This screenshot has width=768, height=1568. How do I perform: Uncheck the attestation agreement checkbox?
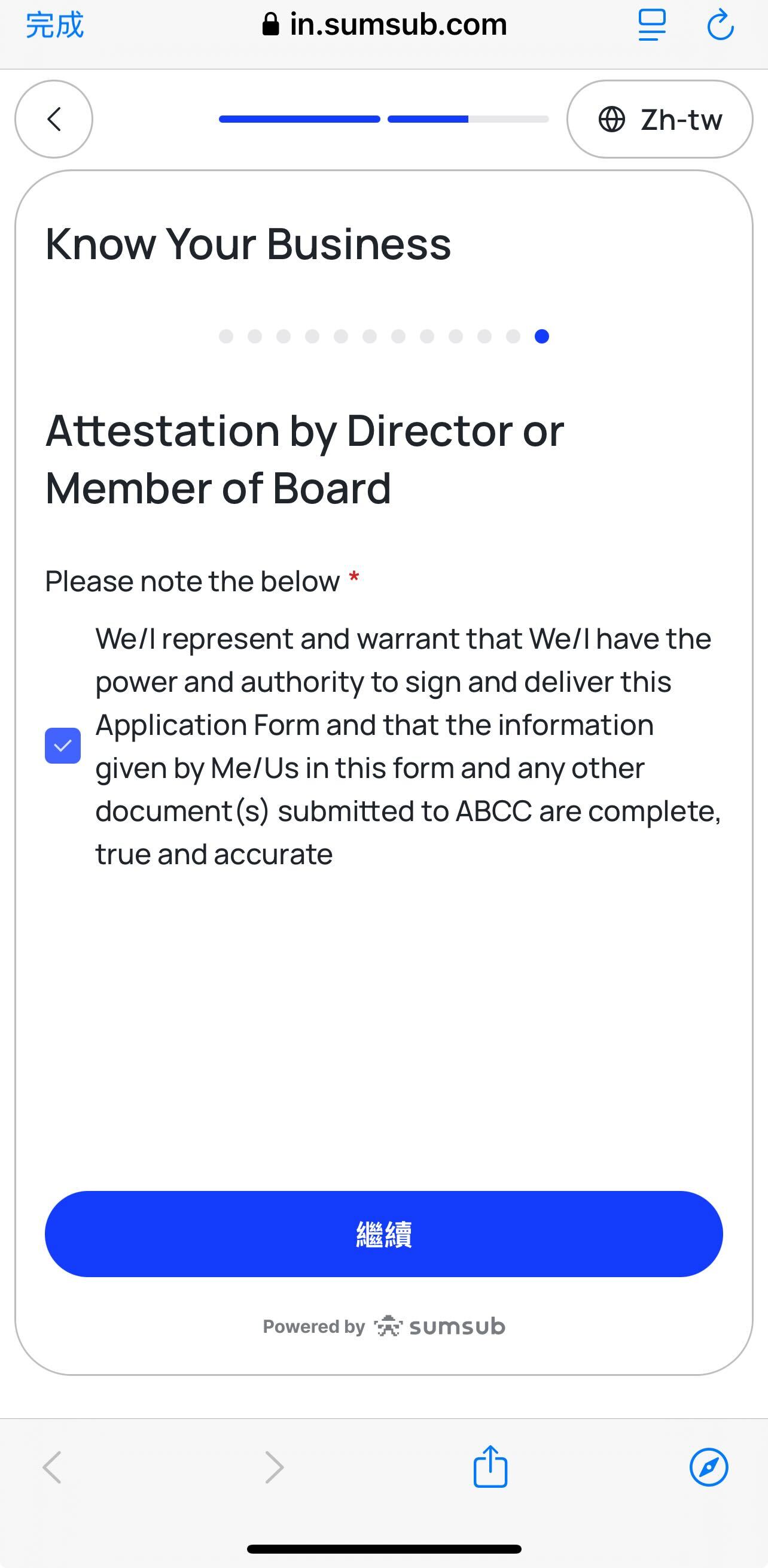point(63,746)
